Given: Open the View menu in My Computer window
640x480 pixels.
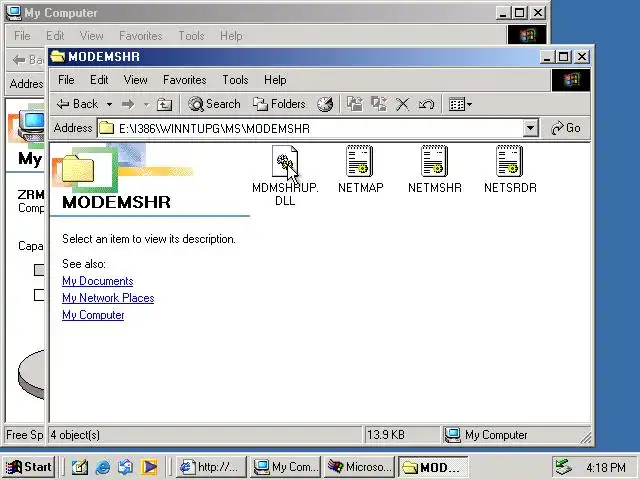Looking at the screenshot, I should pos(91,36).
